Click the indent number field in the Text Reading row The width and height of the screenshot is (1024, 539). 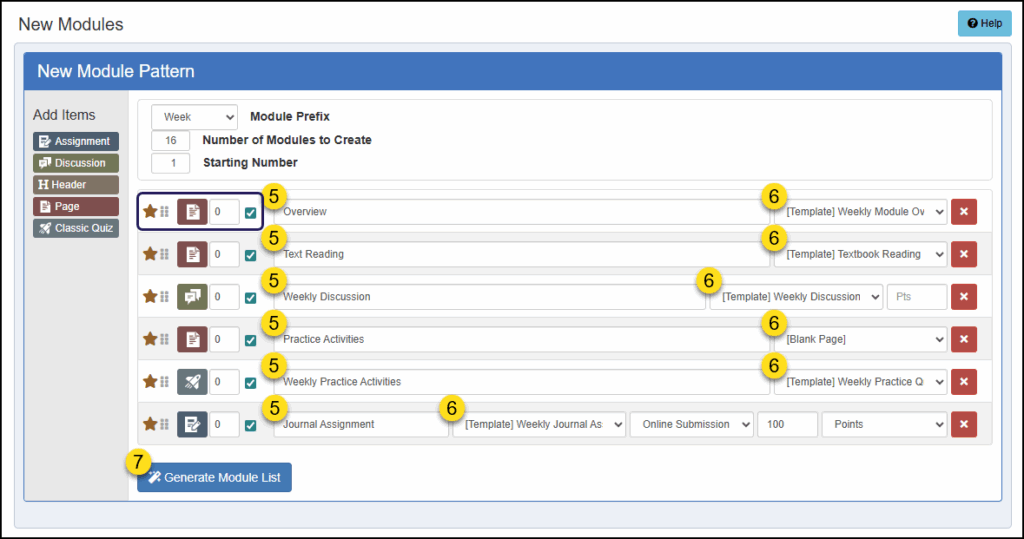pyautogui.click(x=224, y=254)
